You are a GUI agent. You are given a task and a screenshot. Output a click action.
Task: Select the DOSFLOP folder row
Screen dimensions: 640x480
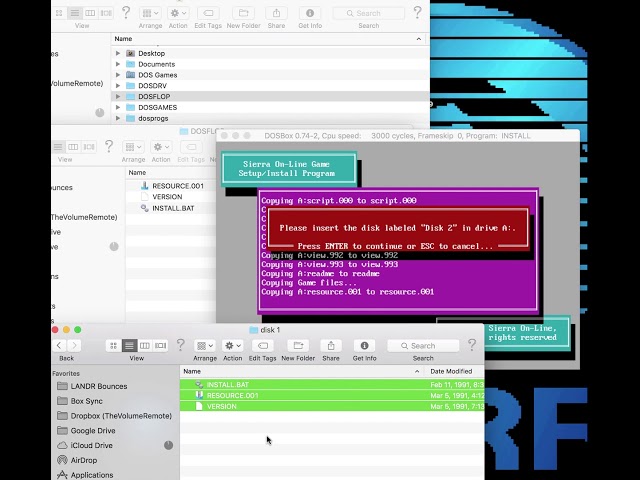tap(270, 96)
